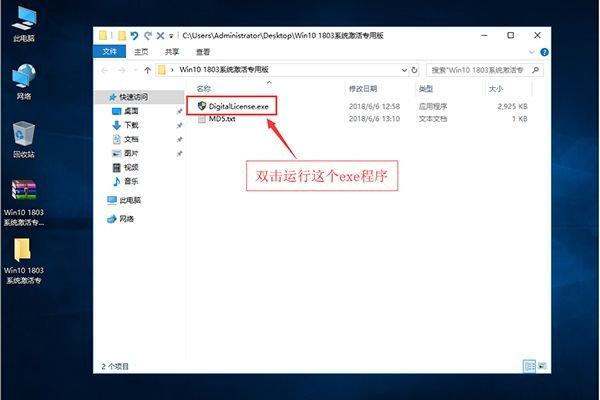Open 图片 Pictures in sidebar
This screenshot has width=600, height=400.
pos(131,153)
